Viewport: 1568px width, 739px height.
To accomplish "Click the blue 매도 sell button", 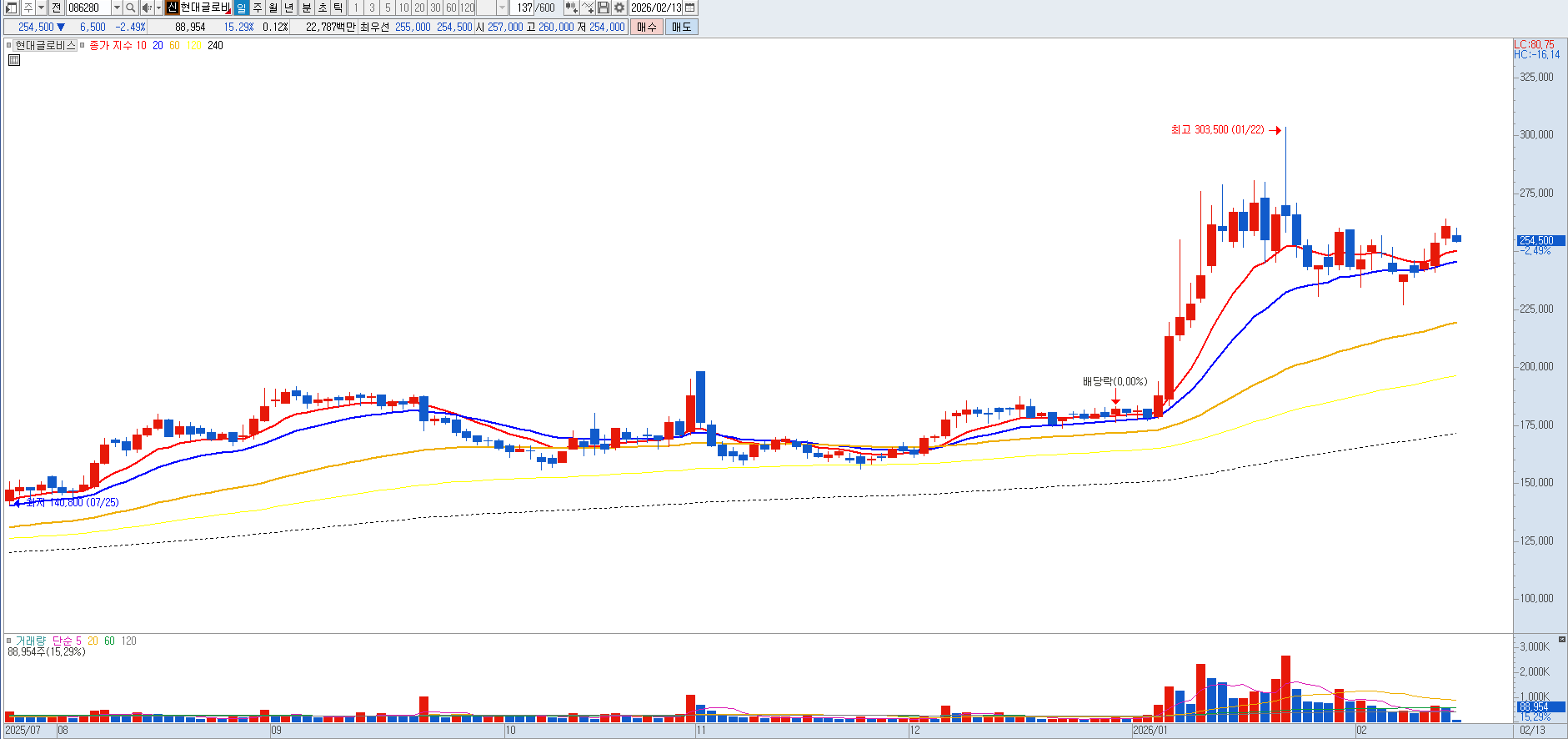I will click(x=681, y=27).
